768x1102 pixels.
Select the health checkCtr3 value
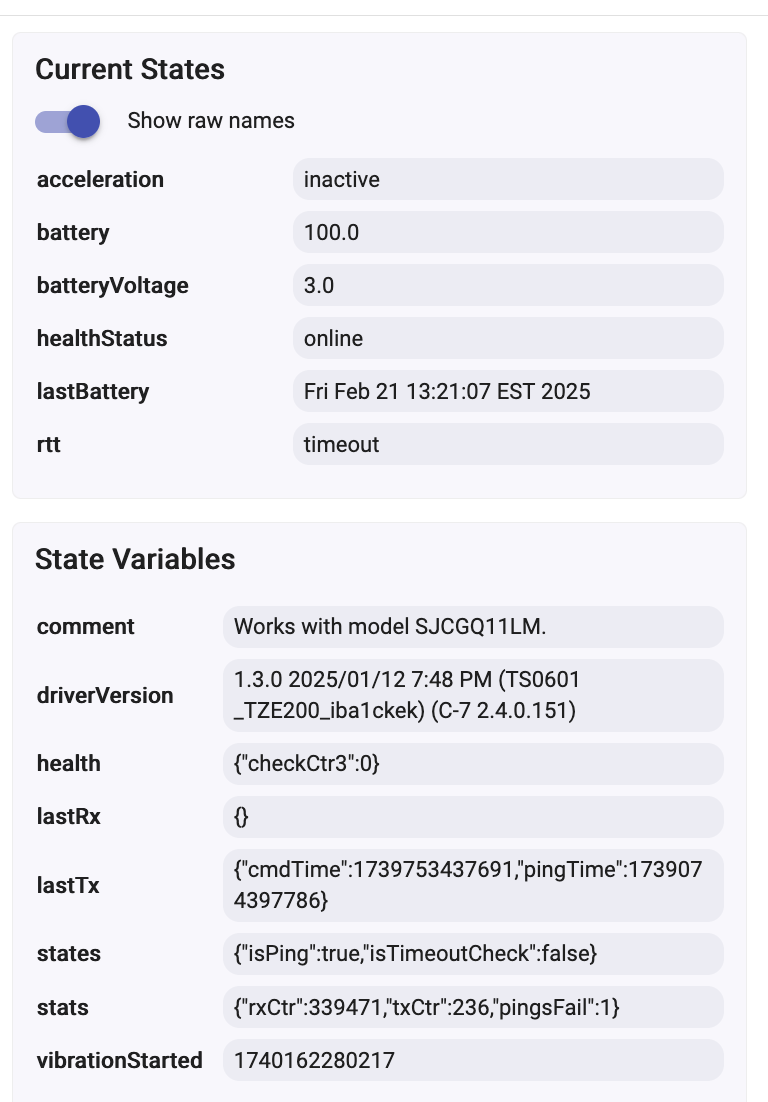click(306, 764)
